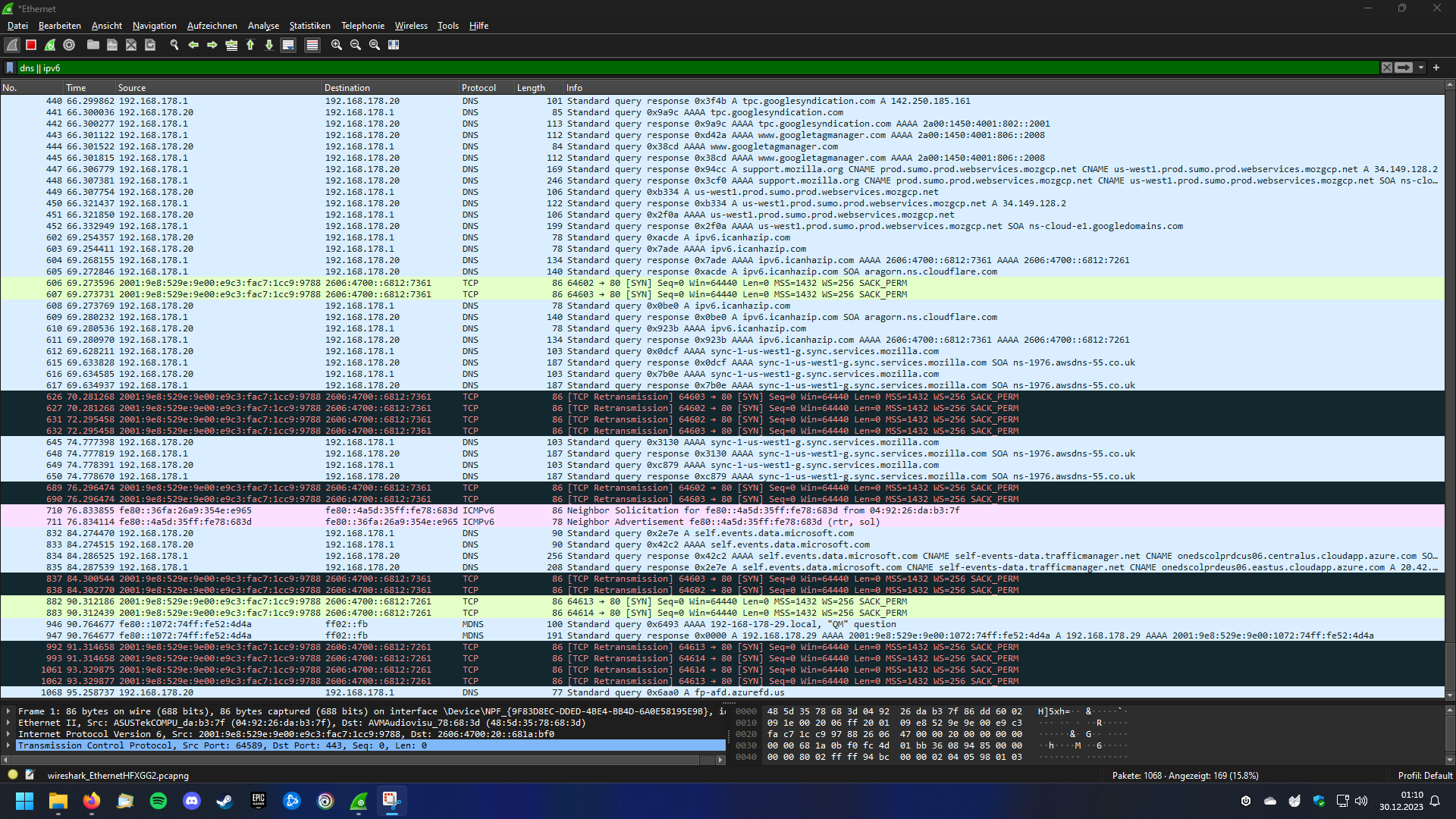The image size is (1456, 819).
Task: Zoom in packet list text
Action: 337,45
